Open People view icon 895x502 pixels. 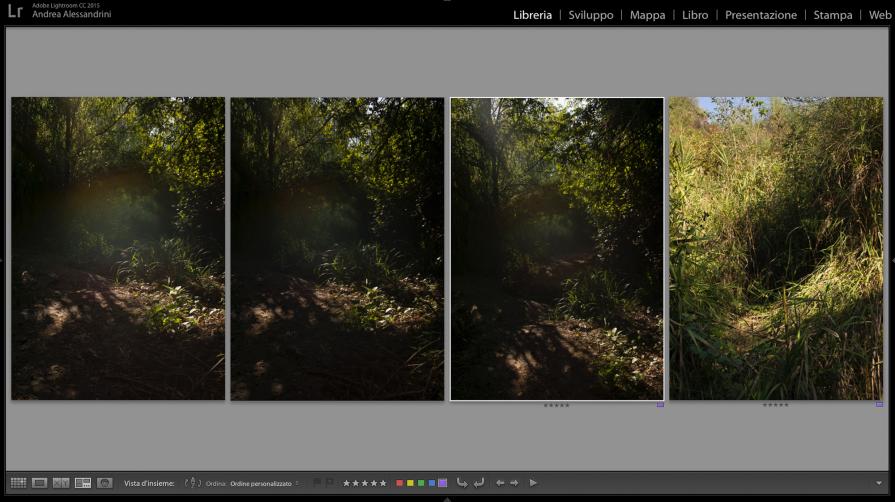tap(104, 483)
